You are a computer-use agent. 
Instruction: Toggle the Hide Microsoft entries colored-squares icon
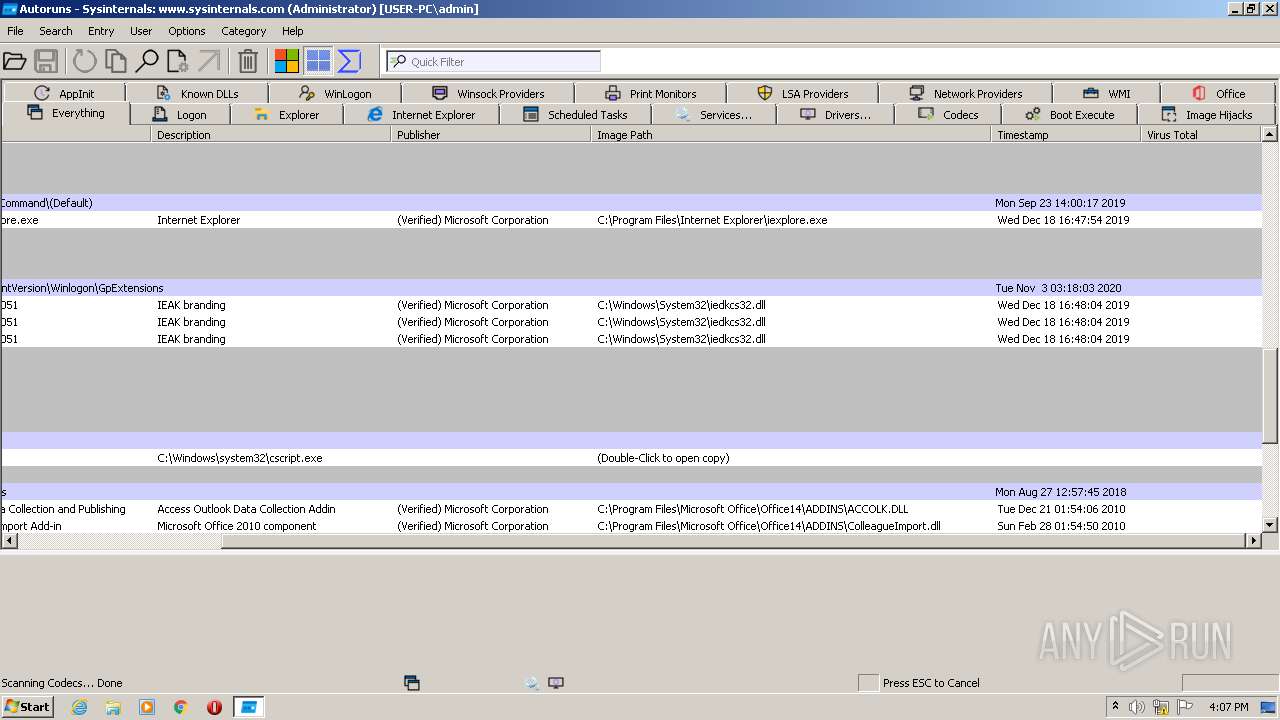287,62
